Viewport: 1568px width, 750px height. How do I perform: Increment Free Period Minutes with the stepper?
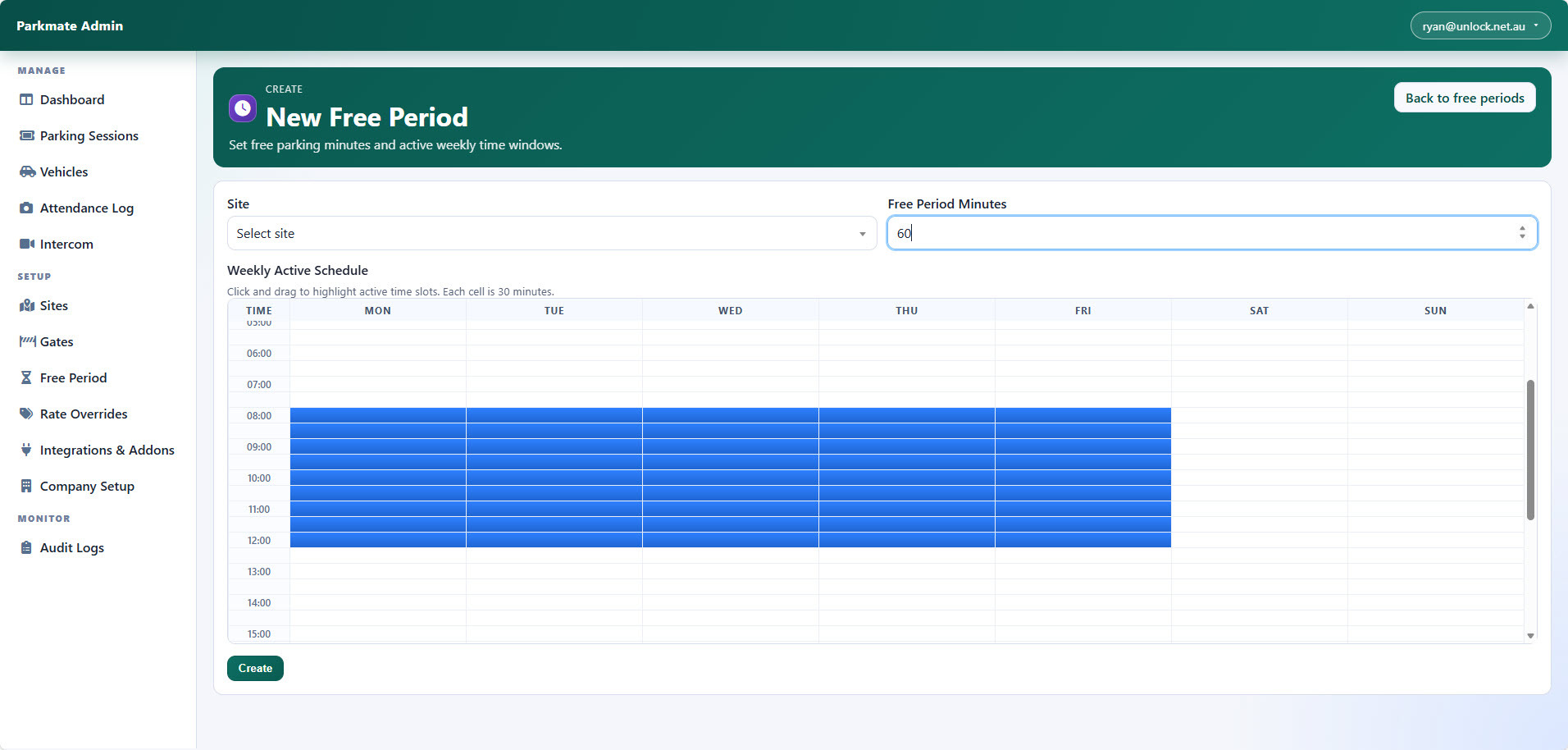click(1524, 229)
